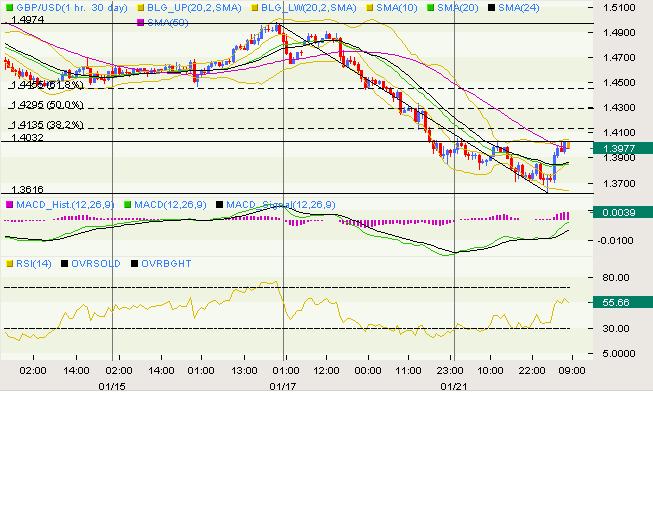The image size is (653, 512).
Task: Click the 01/17 date marker on time axis
Action: click(283, 384)
